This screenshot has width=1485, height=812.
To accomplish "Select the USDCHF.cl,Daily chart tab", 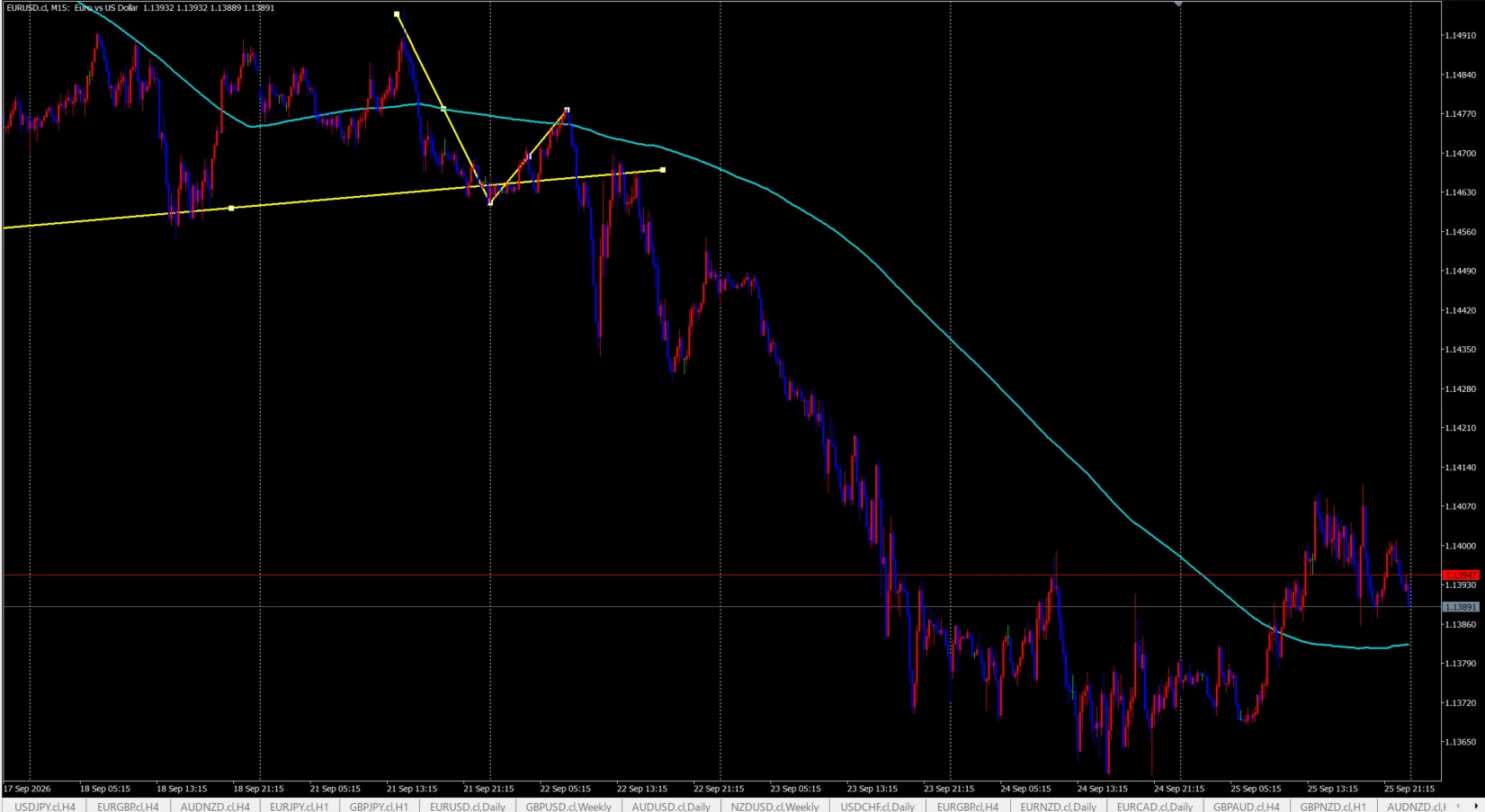I will tap(878, 806).
